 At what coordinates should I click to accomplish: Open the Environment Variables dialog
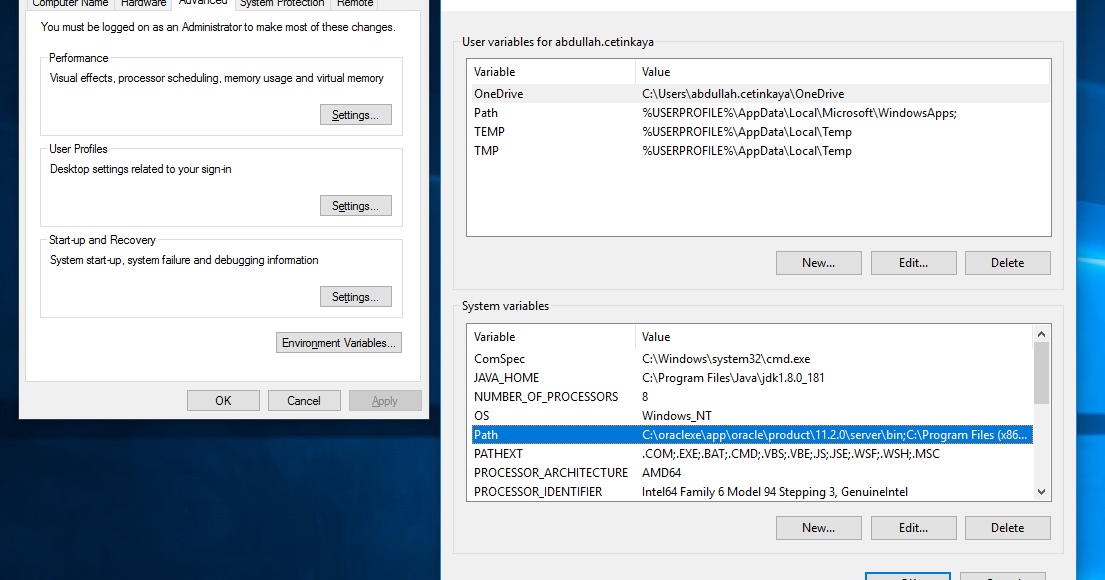(338, 342)
